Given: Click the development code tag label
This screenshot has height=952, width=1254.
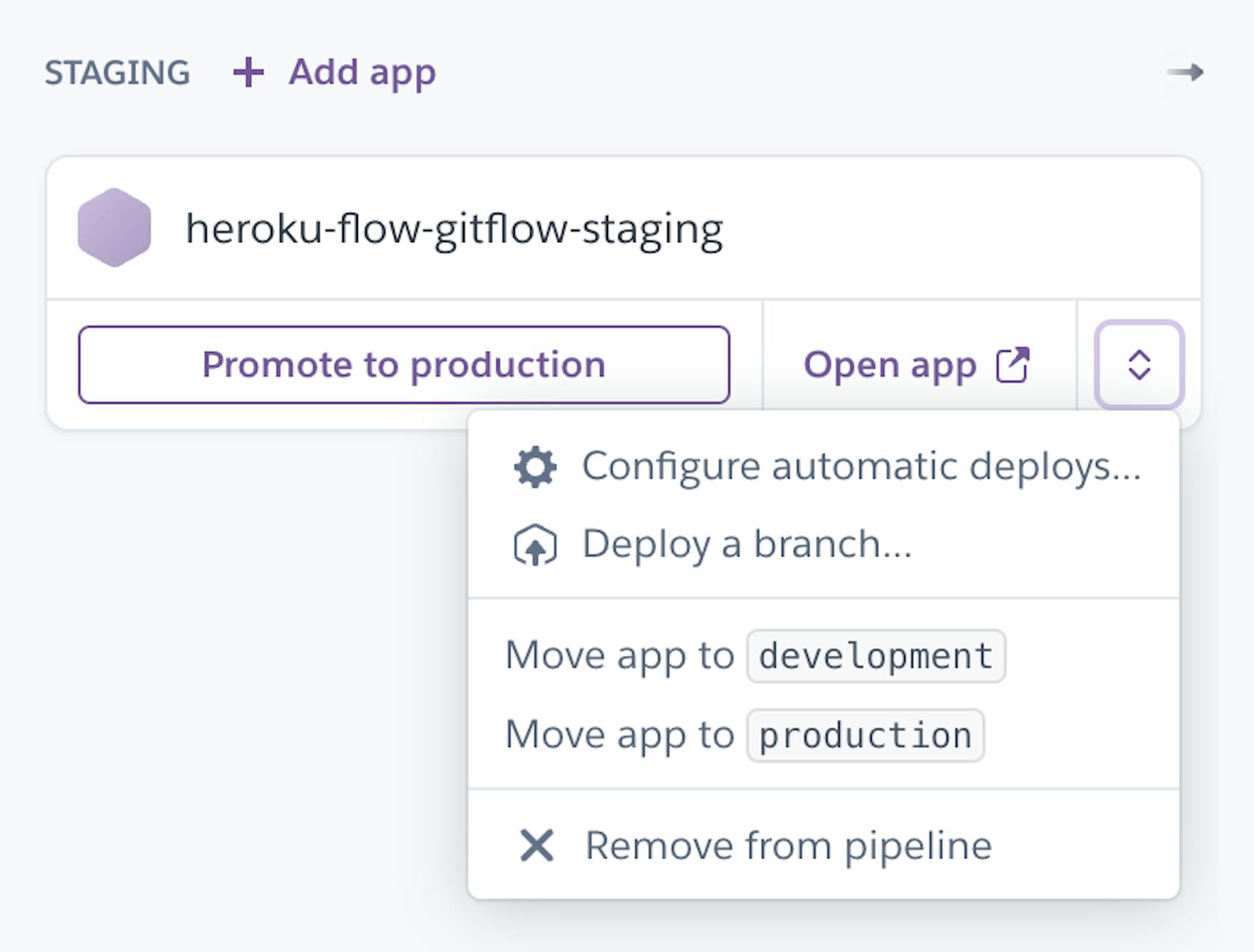Looking at the screenshot, I should pos(876,656).
